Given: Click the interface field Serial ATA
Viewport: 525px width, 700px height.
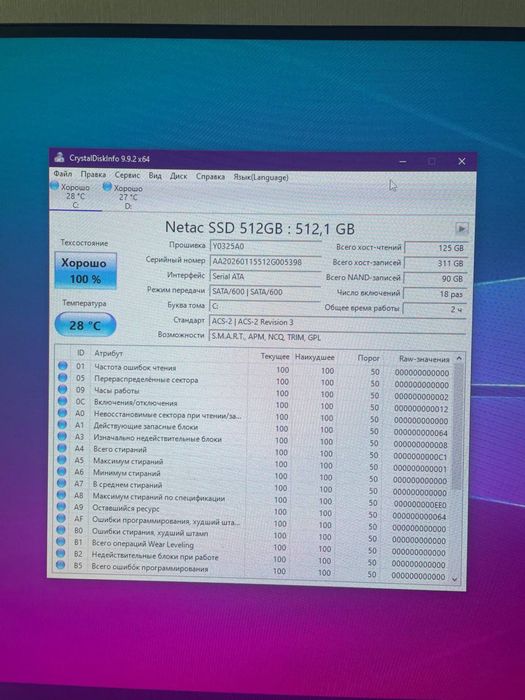Looking at the screenshot, I should tap(266, 276).
